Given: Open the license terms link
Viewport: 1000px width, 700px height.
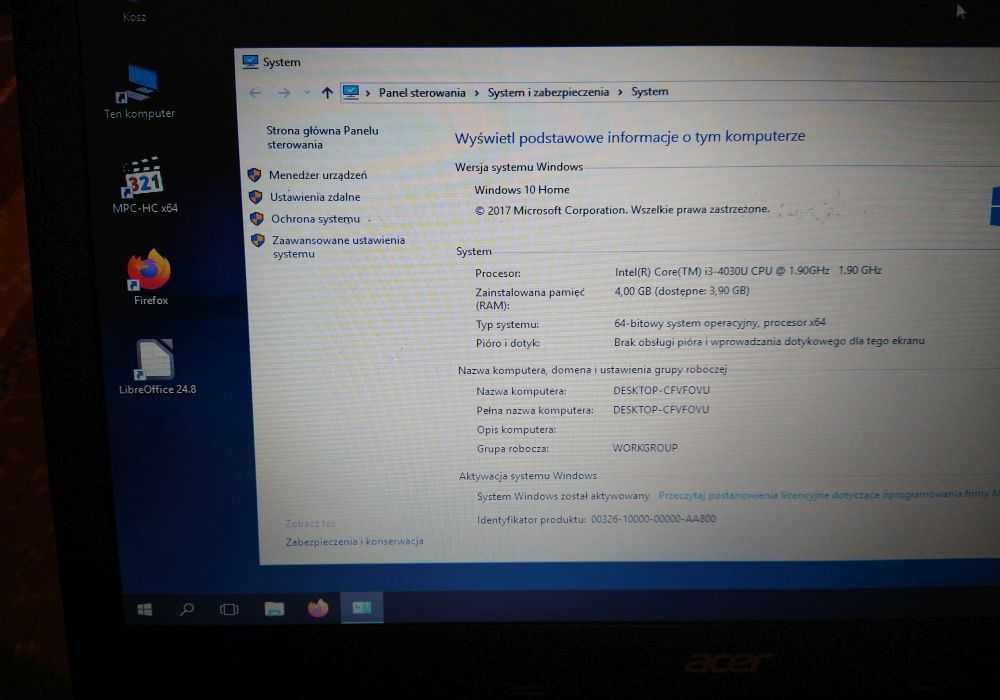Looking at the screenshot, I should pos(828,494).
